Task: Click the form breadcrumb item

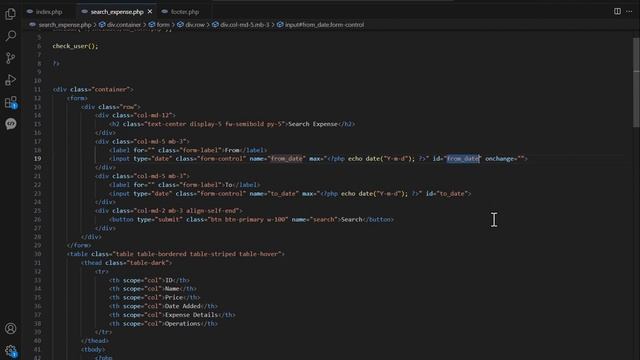Action: pos(163,25)
